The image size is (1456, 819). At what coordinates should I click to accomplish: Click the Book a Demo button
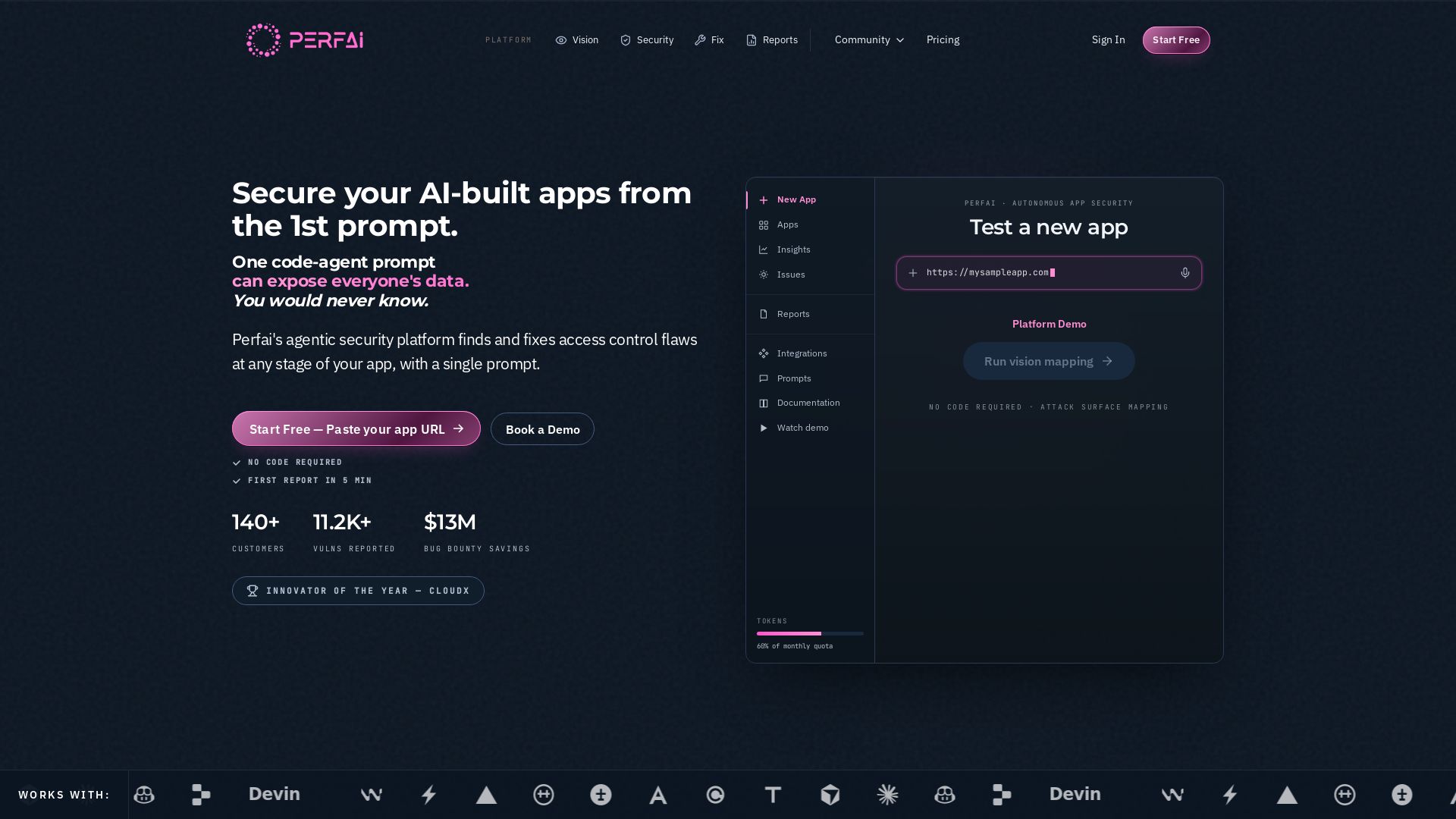click(542, 429)
